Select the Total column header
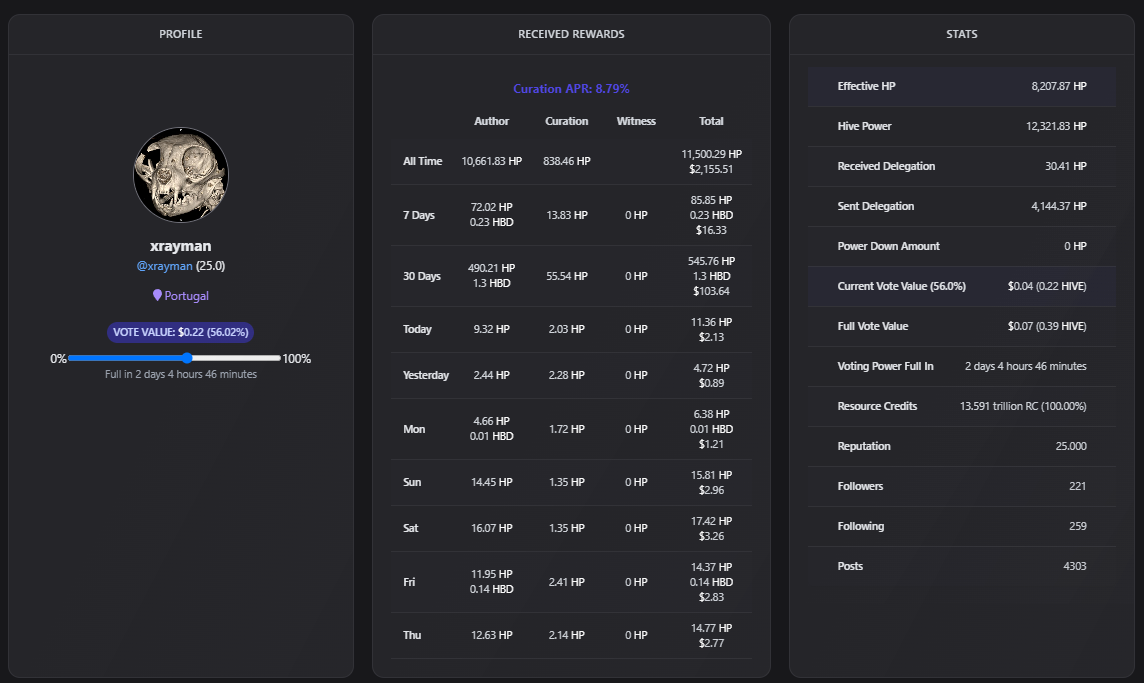 click(711, 121)
